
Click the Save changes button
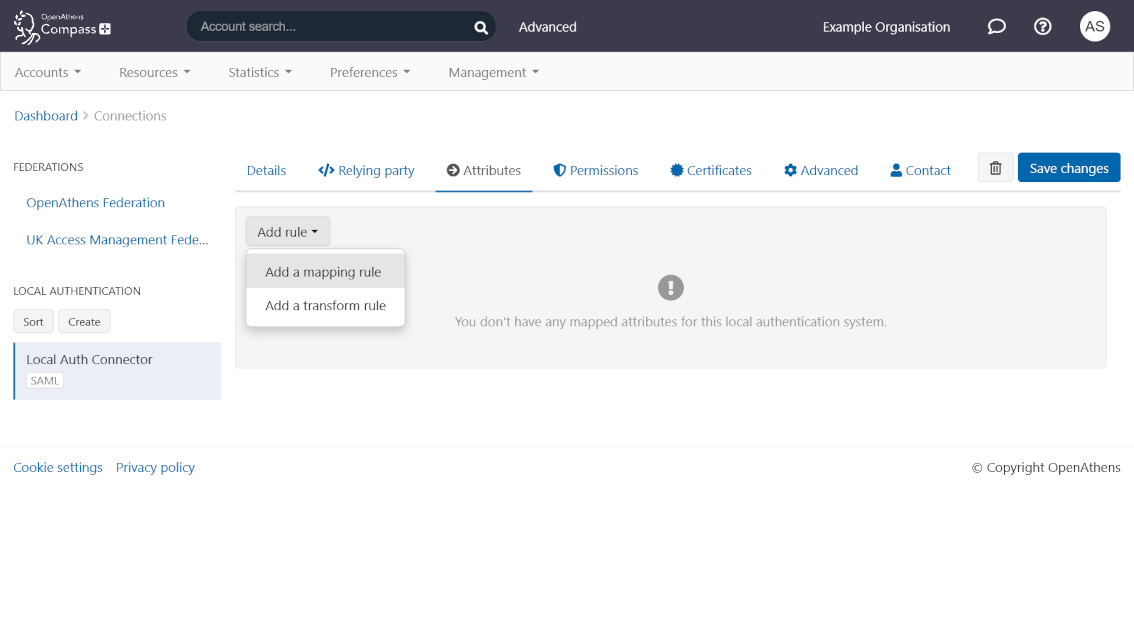[1068, 168]
